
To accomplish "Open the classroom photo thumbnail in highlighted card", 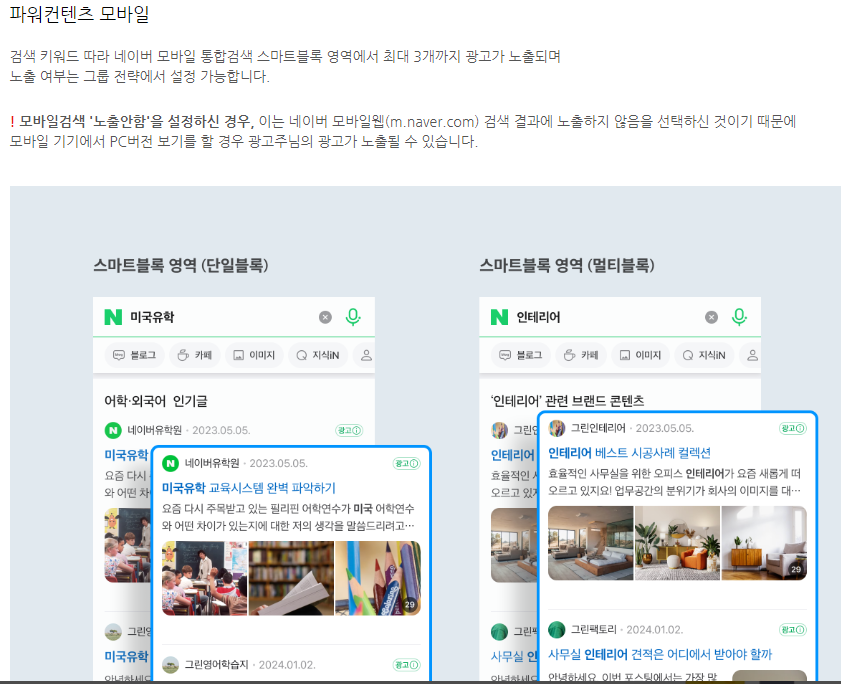I will pyautogui.click(x=204, y=578).
